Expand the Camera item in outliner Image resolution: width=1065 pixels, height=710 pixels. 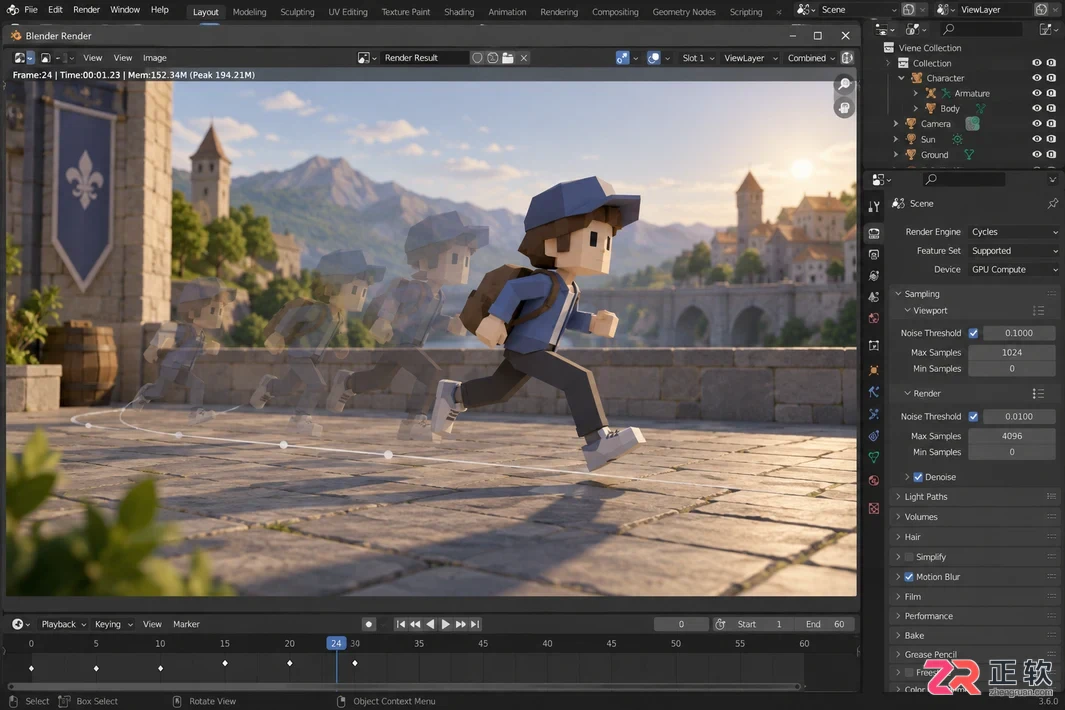[x=896, y=124]
